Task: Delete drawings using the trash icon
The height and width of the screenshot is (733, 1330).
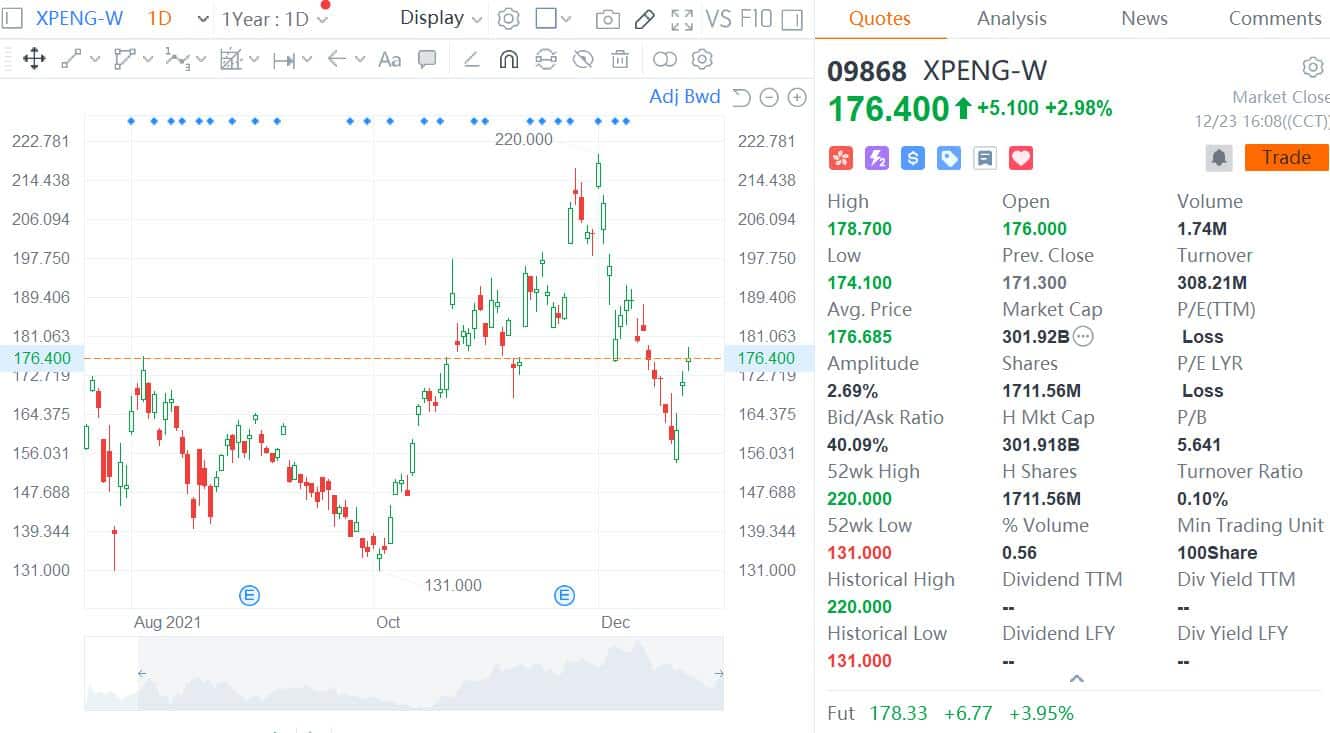Action: click(x=620, y=59)
